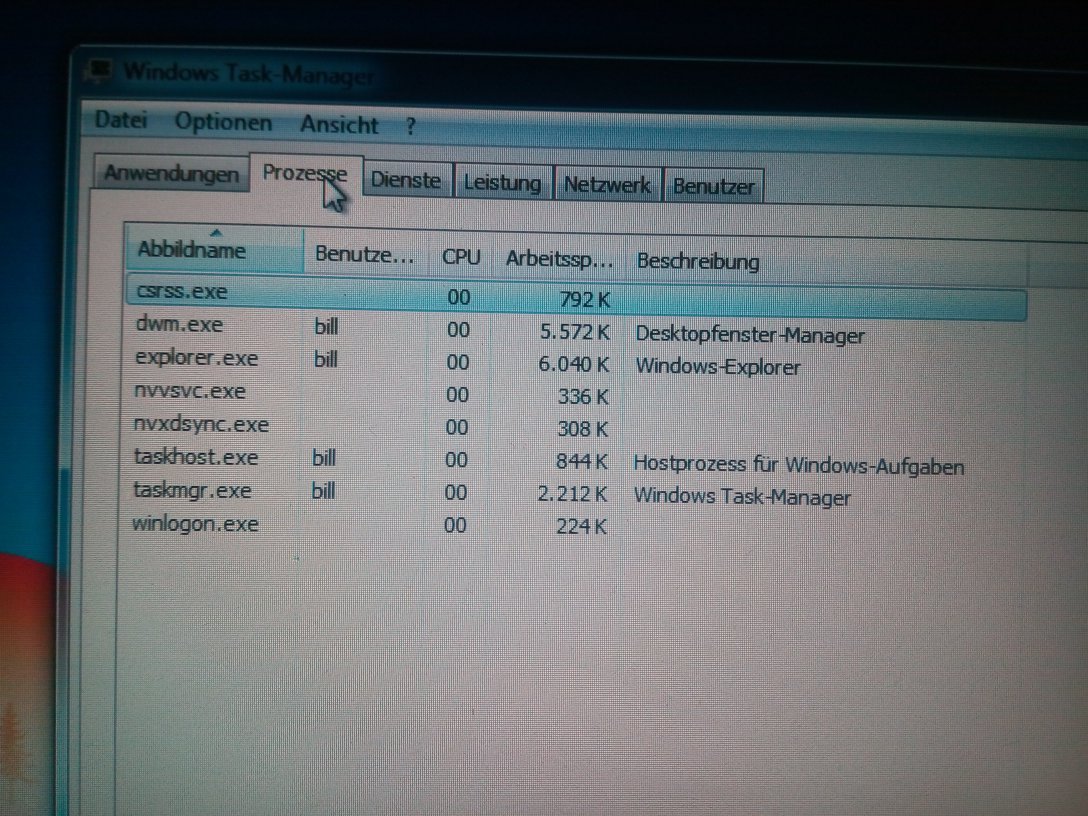This screenshot has width=1088, height=816.
Task: Open the Optionen menu
Action: click(223, 123)
